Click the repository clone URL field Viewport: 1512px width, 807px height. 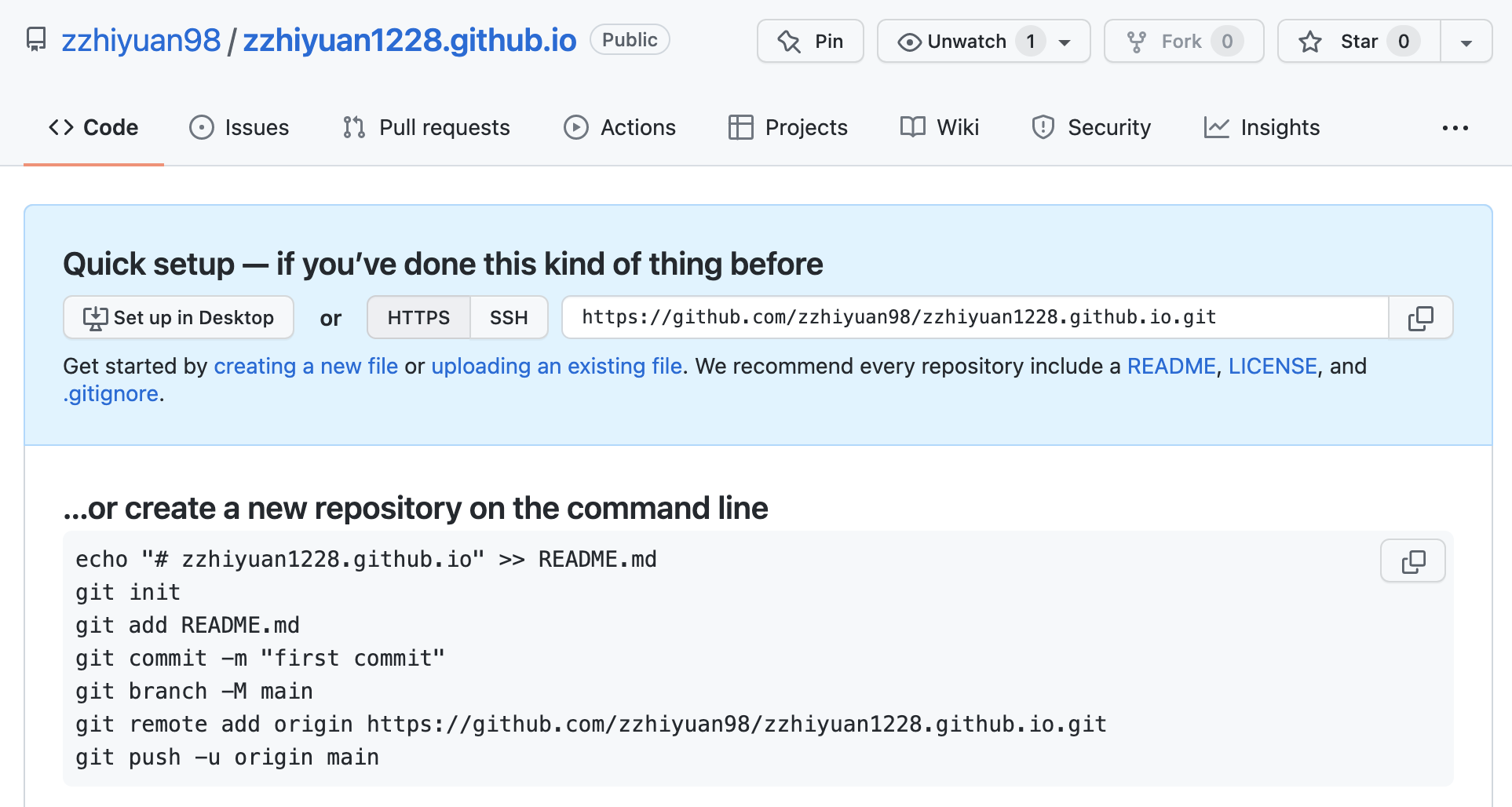coord(975,317)
